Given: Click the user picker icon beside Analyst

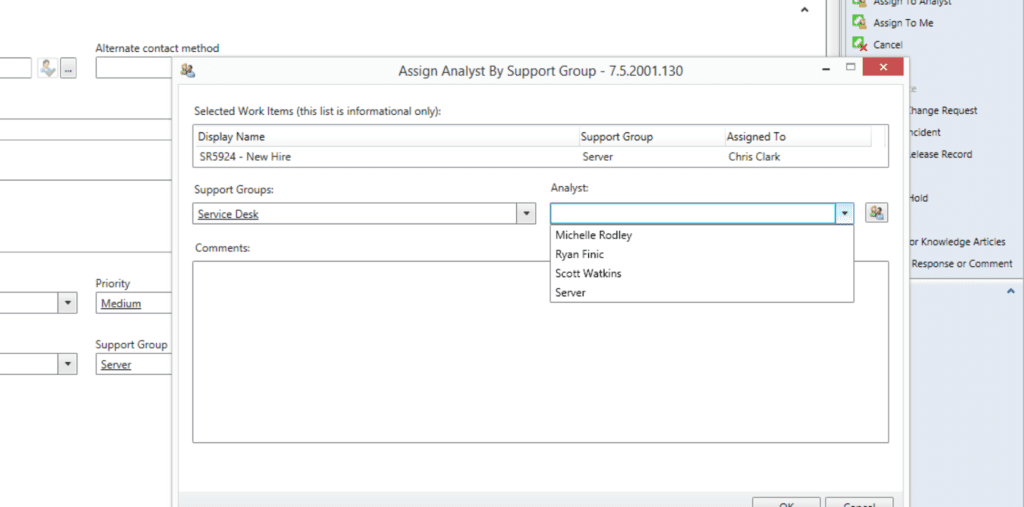Looking at the screenshot, I should point(876,212).
